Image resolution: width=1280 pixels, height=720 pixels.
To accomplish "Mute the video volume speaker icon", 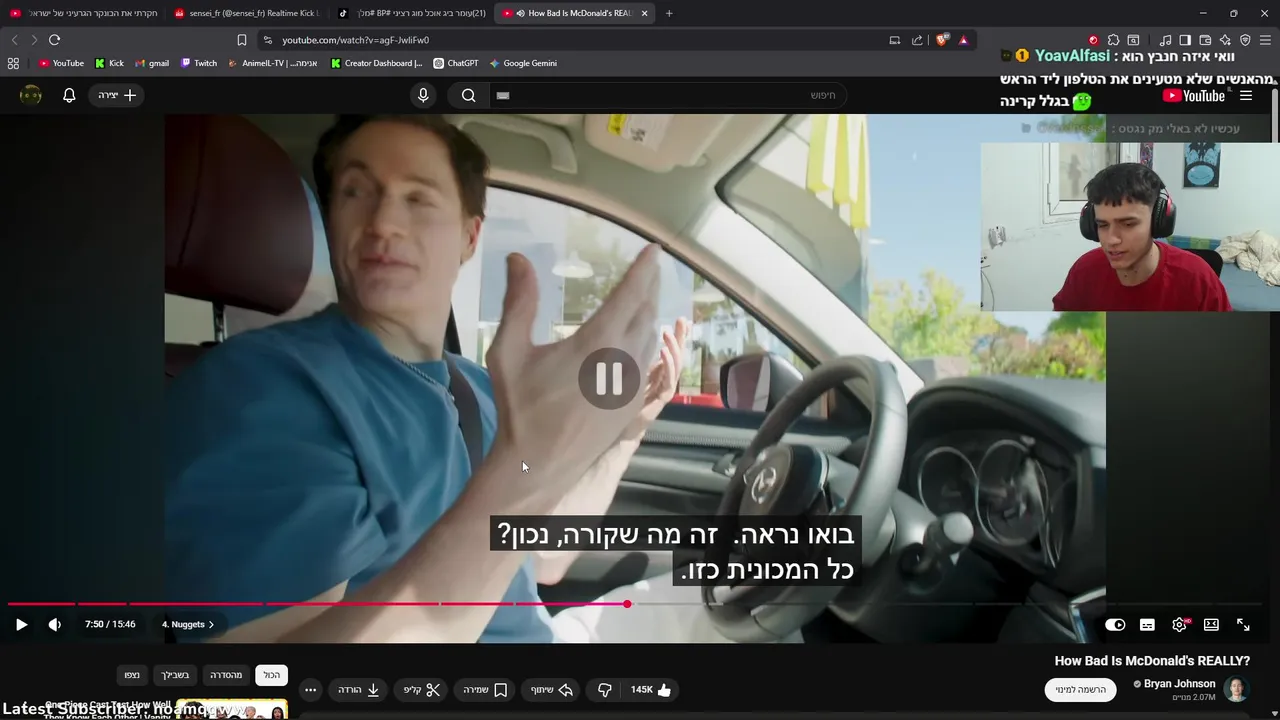I will pyautogui.click(x=55, y=624).
